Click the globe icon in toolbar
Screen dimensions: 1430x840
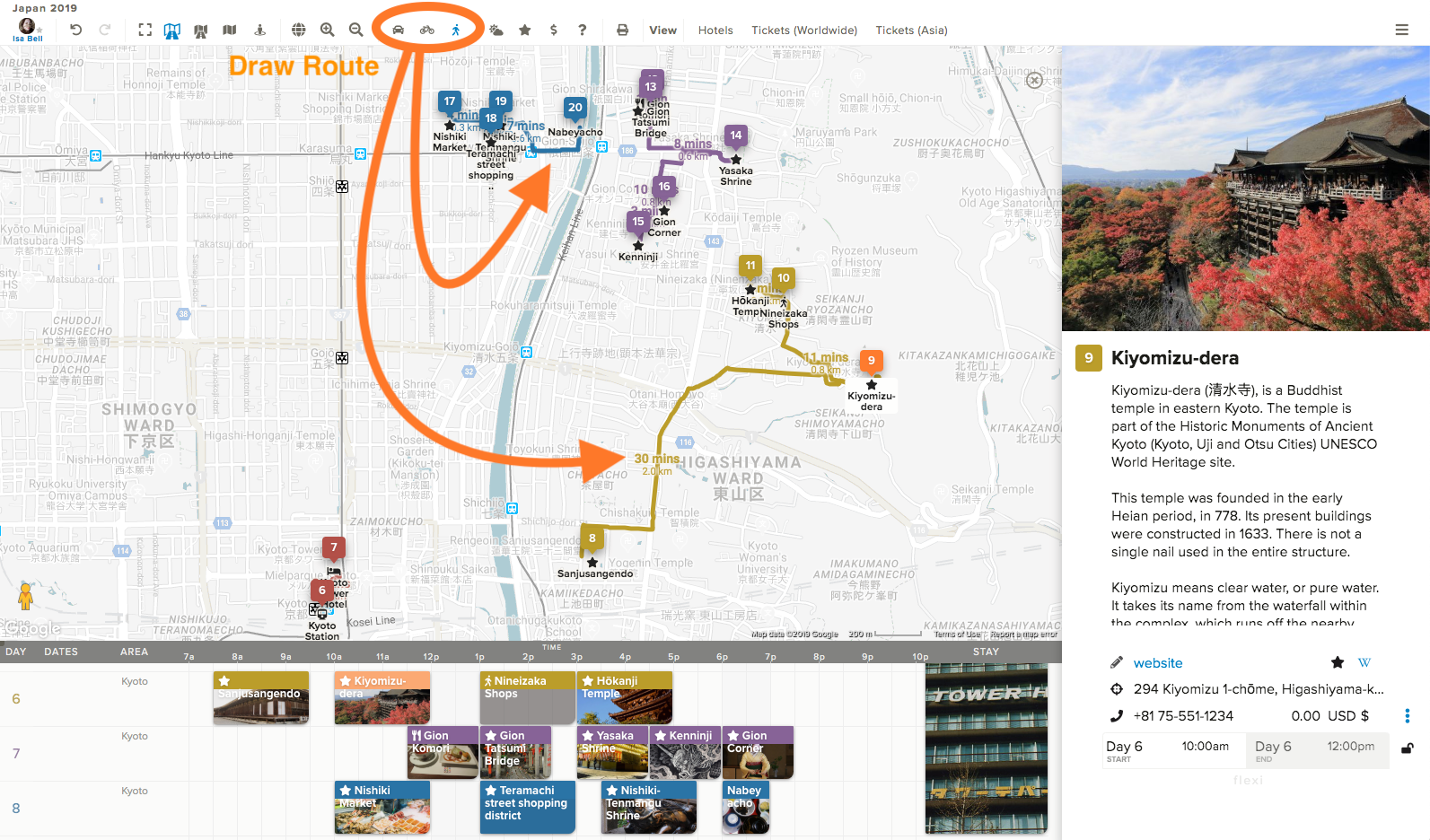299,30
